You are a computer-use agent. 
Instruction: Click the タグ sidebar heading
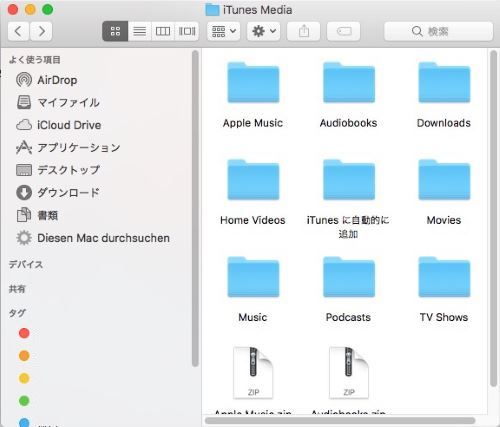pyautogui.click(x=17, y=313)
